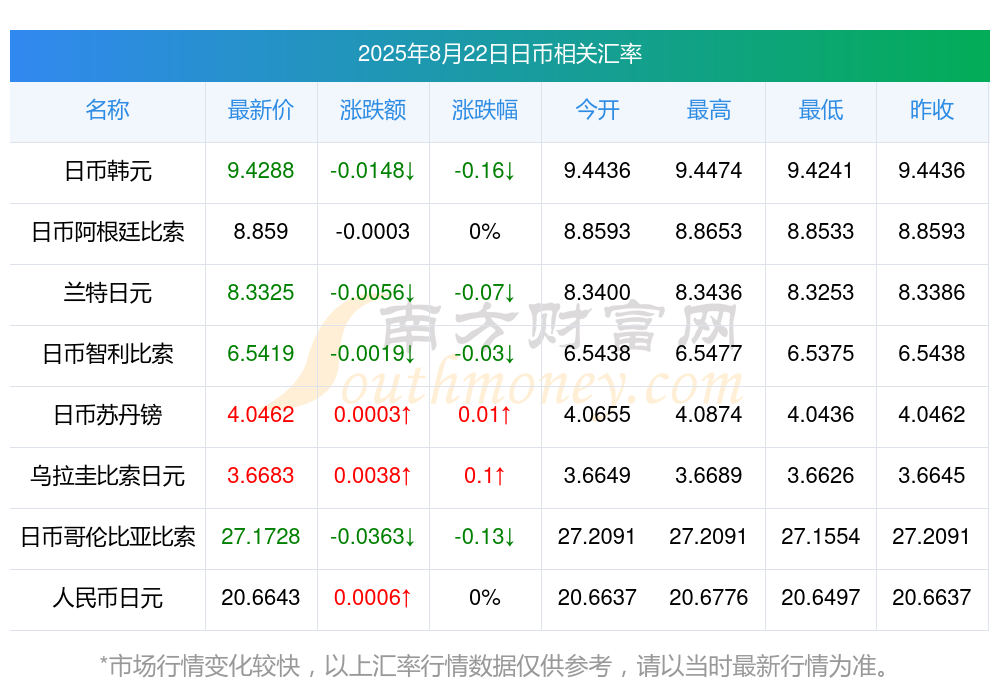Click the 日币智利比索 row name
1000x698 pixels.
click(x=108, y=353)
